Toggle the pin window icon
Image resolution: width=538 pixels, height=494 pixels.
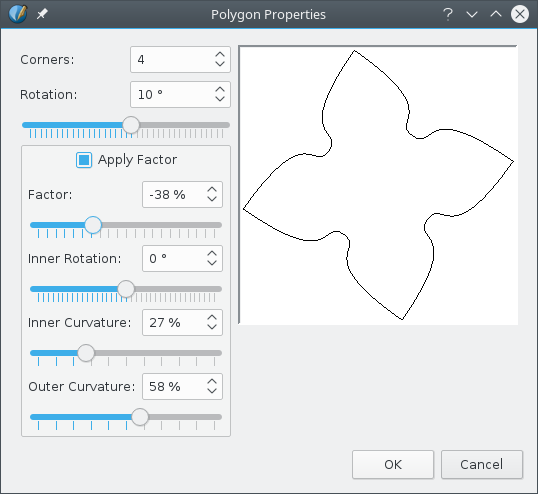coord(43,14)
